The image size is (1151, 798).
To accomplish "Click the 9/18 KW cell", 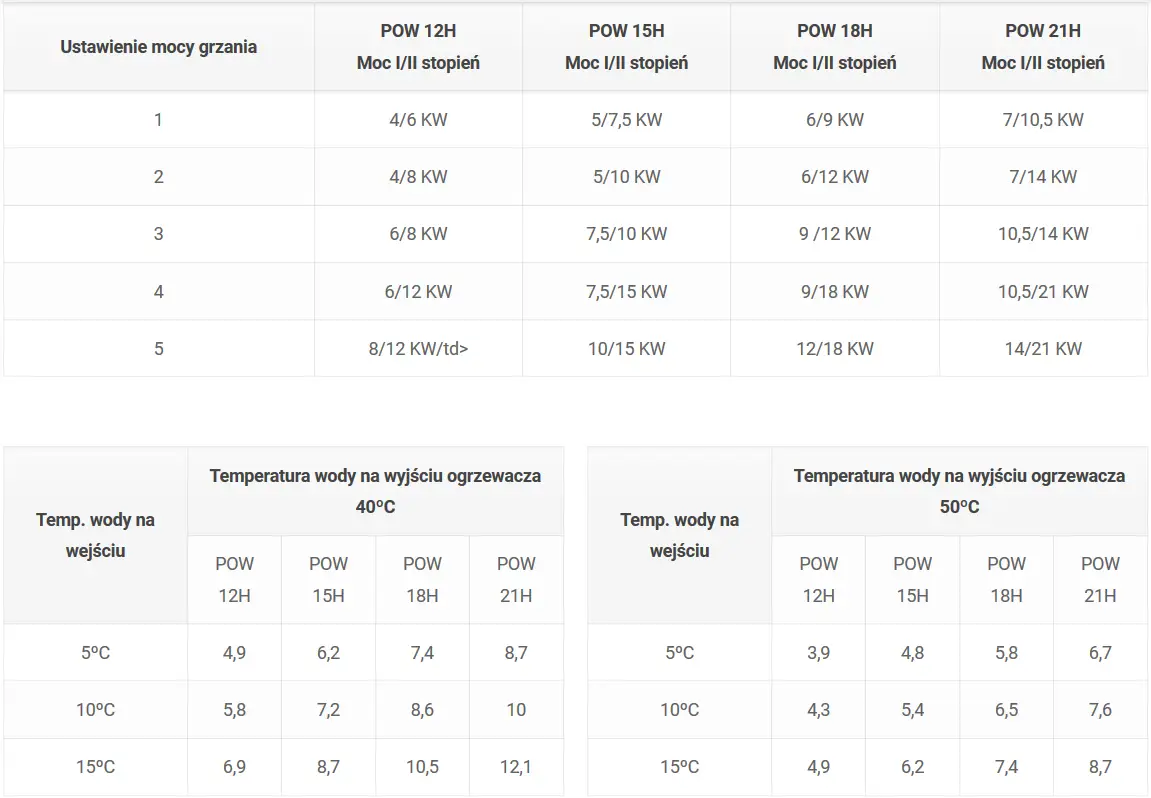I will 835,291.
